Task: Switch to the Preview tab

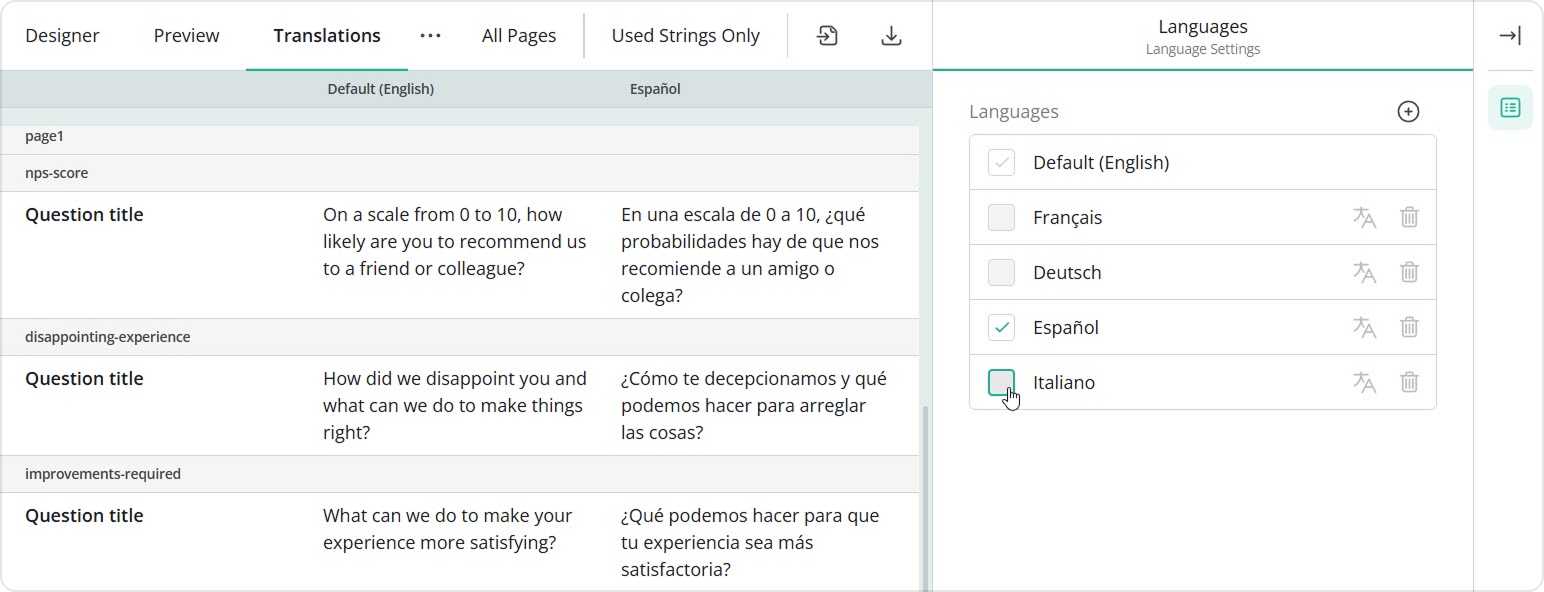Action: point(186,35)
